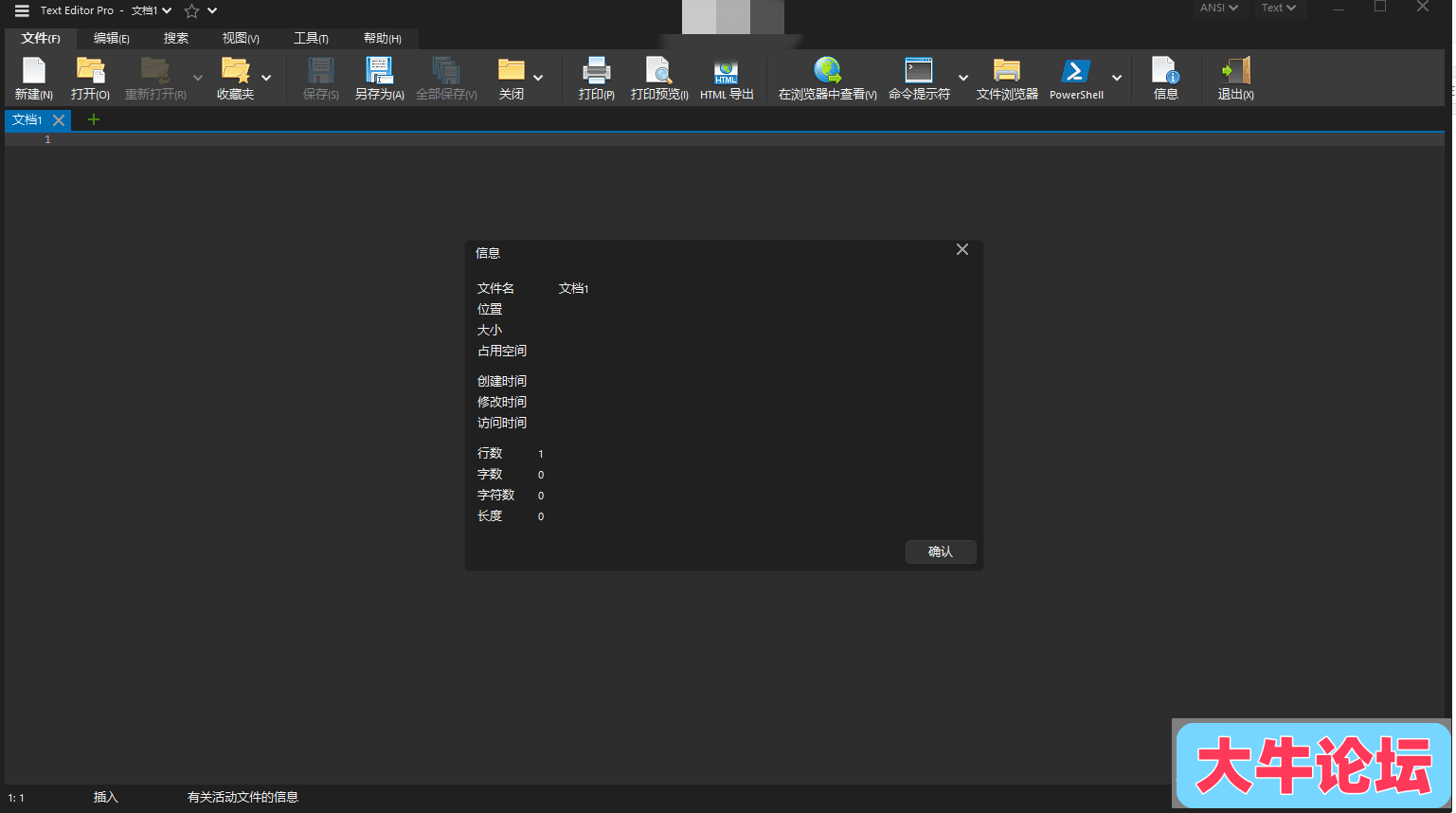Screen dimensions: 1456x813
Task: Click the 1: 1 cursor position status
Action: (16, 798)
